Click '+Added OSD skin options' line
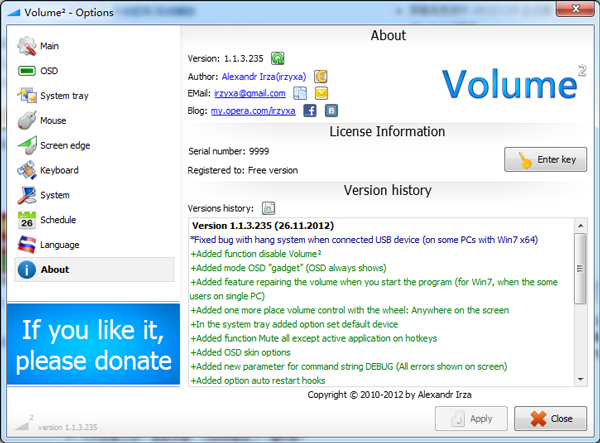600x443 pixels. (x=241, y=352)
